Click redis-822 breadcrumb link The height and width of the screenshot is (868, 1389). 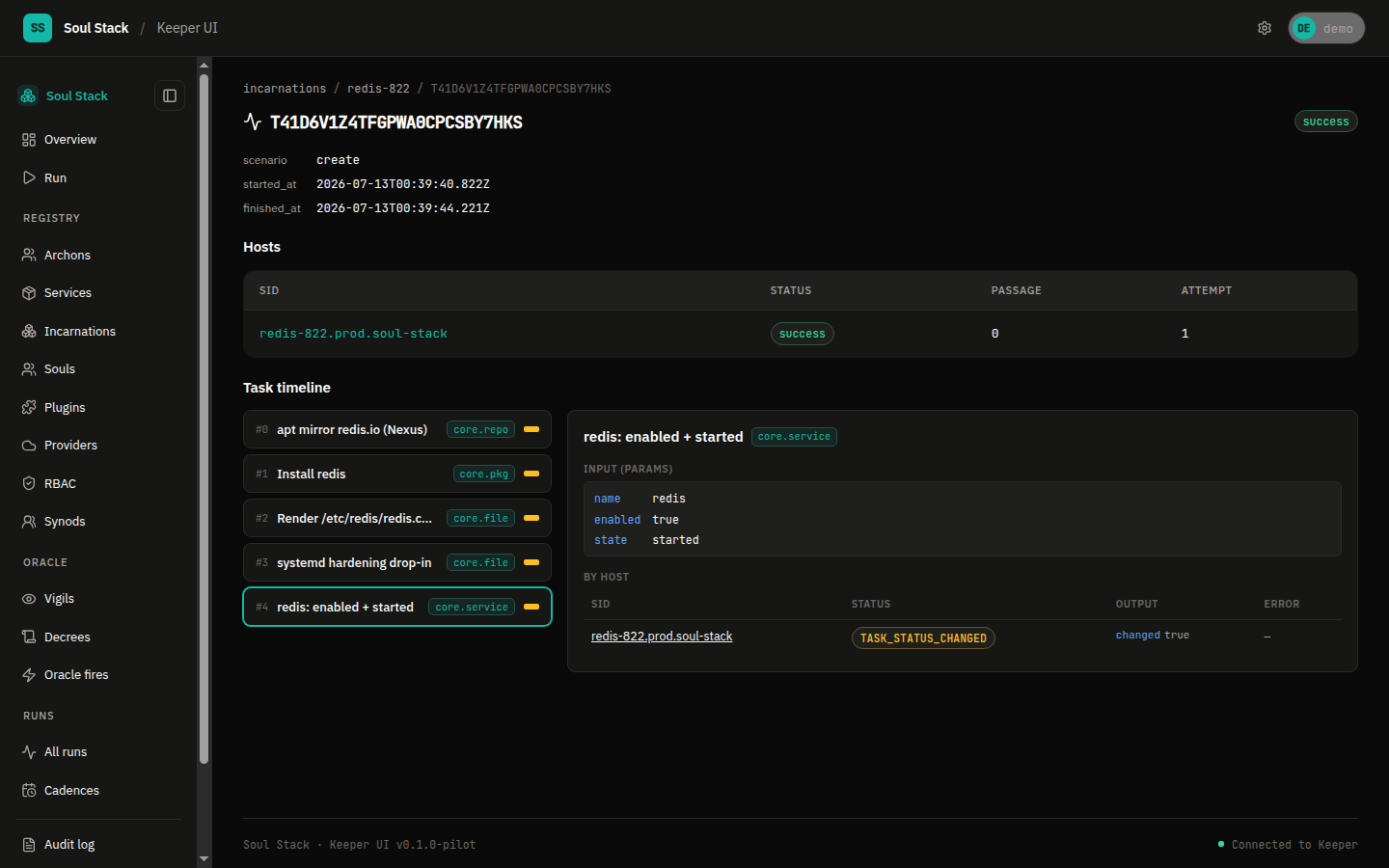pos(378,88)
